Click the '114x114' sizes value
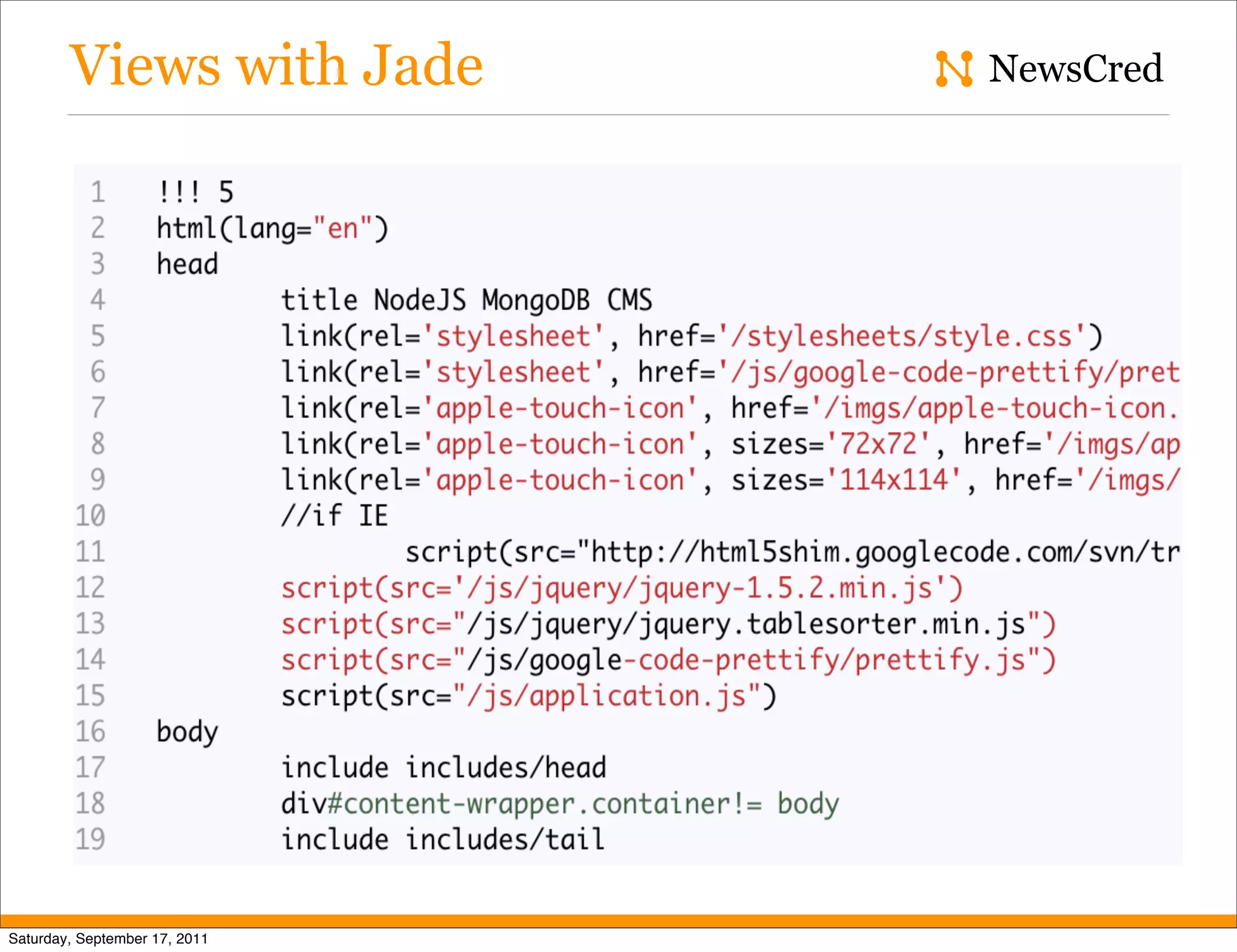The width and height of the screenshot is (1237, 952). [x=894, y=481]
